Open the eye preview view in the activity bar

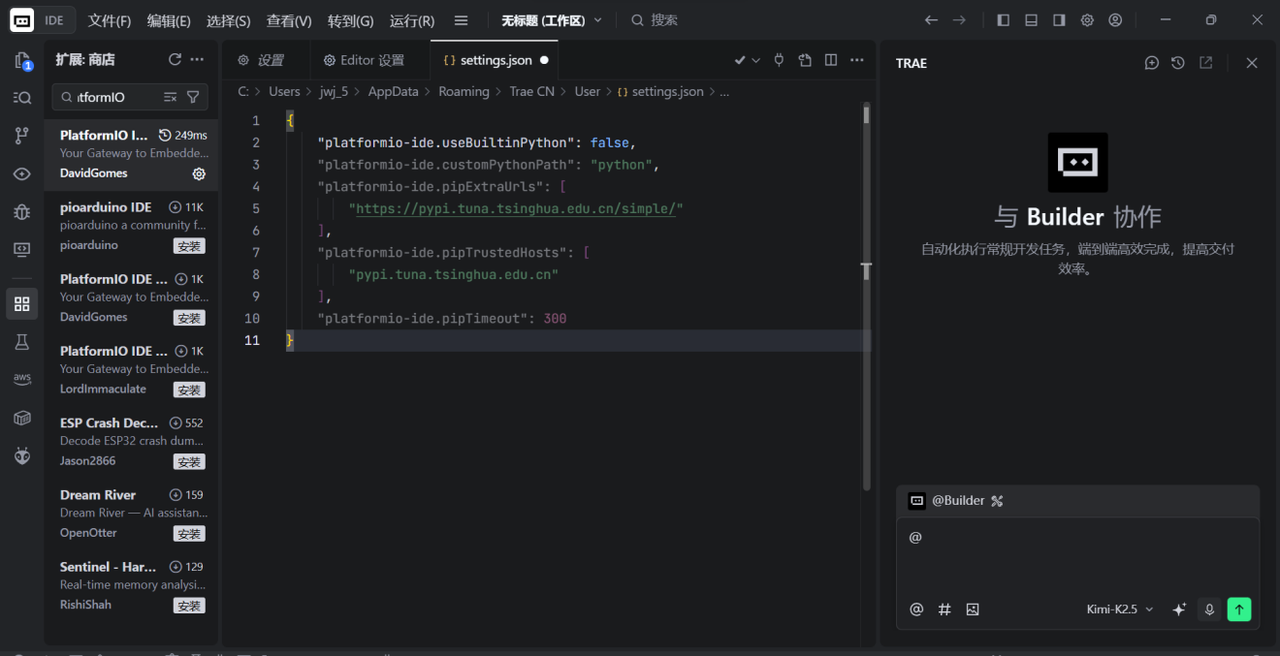point(22,174)
